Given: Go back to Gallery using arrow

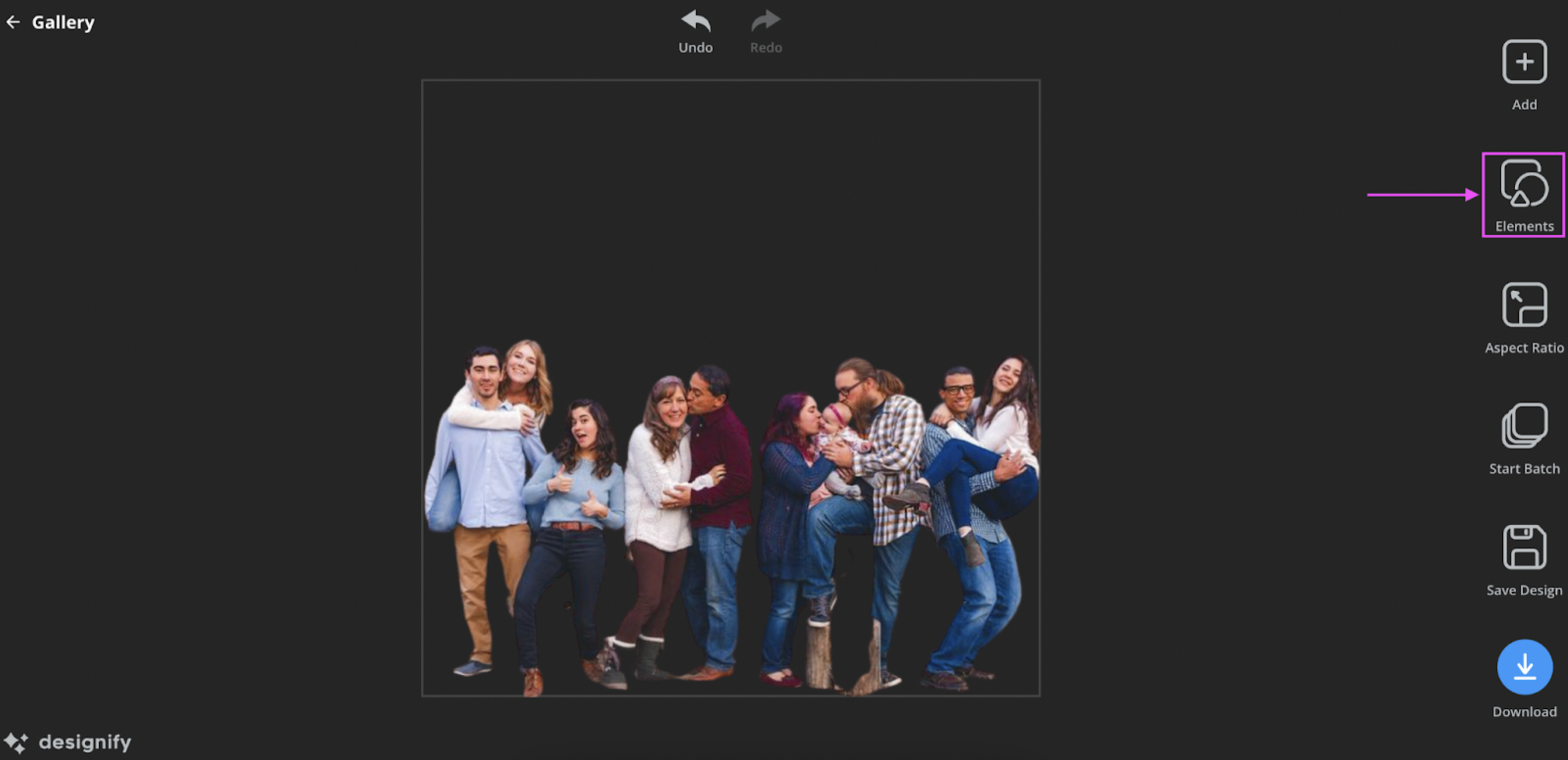Looking at the screenshot, I should pyautogui.click(x=13, y=23).
